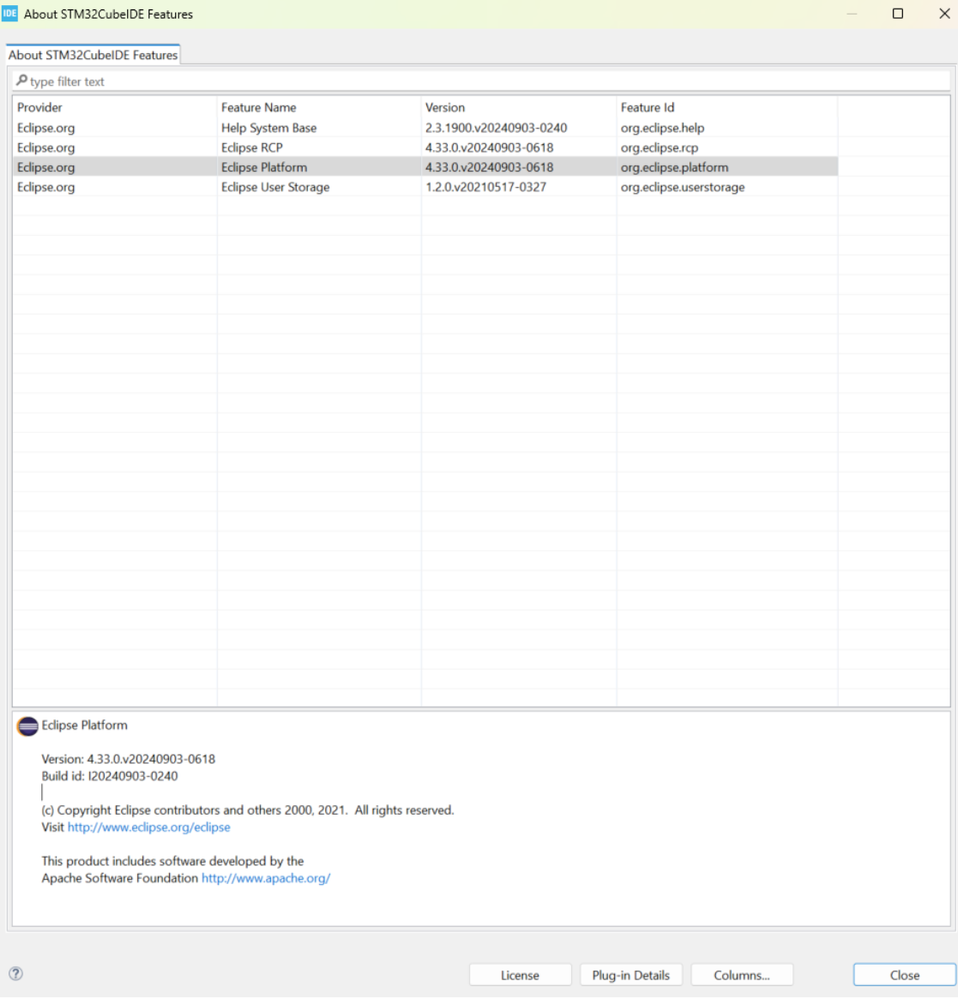This screenshot has width=958, height=999.
Task: Close window using title bar X
Action: (x=945, y=13)
